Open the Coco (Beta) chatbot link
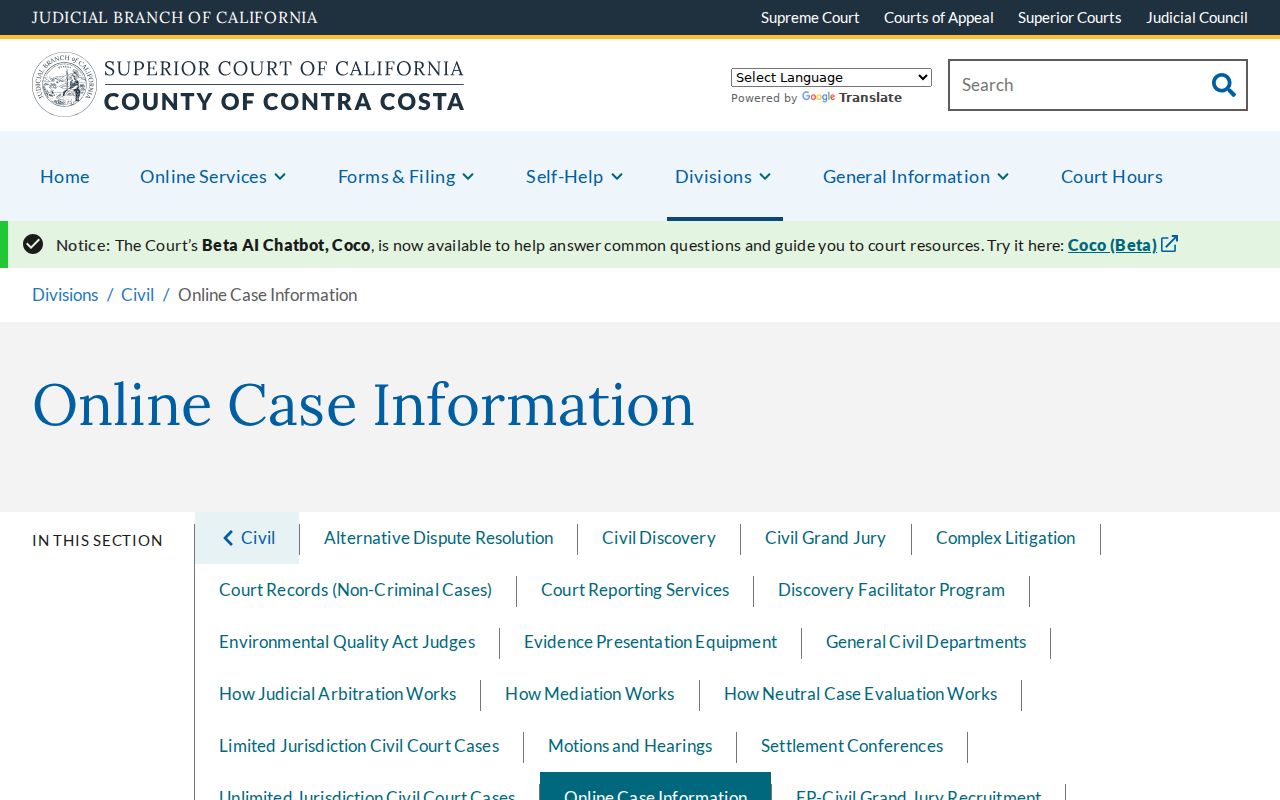 point(1112,245)
